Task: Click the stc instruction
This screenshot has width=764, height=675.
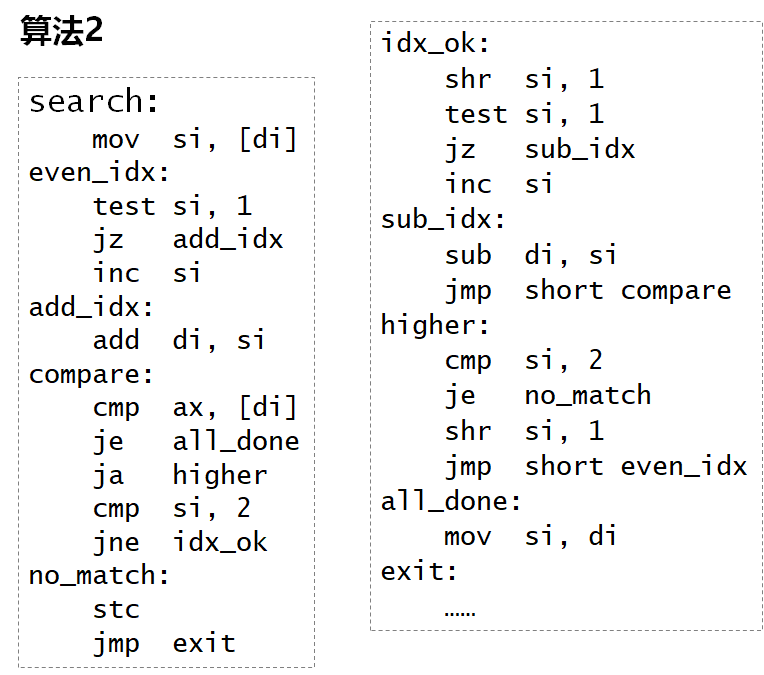Action: pyautogui.click(x=116, y=610)
